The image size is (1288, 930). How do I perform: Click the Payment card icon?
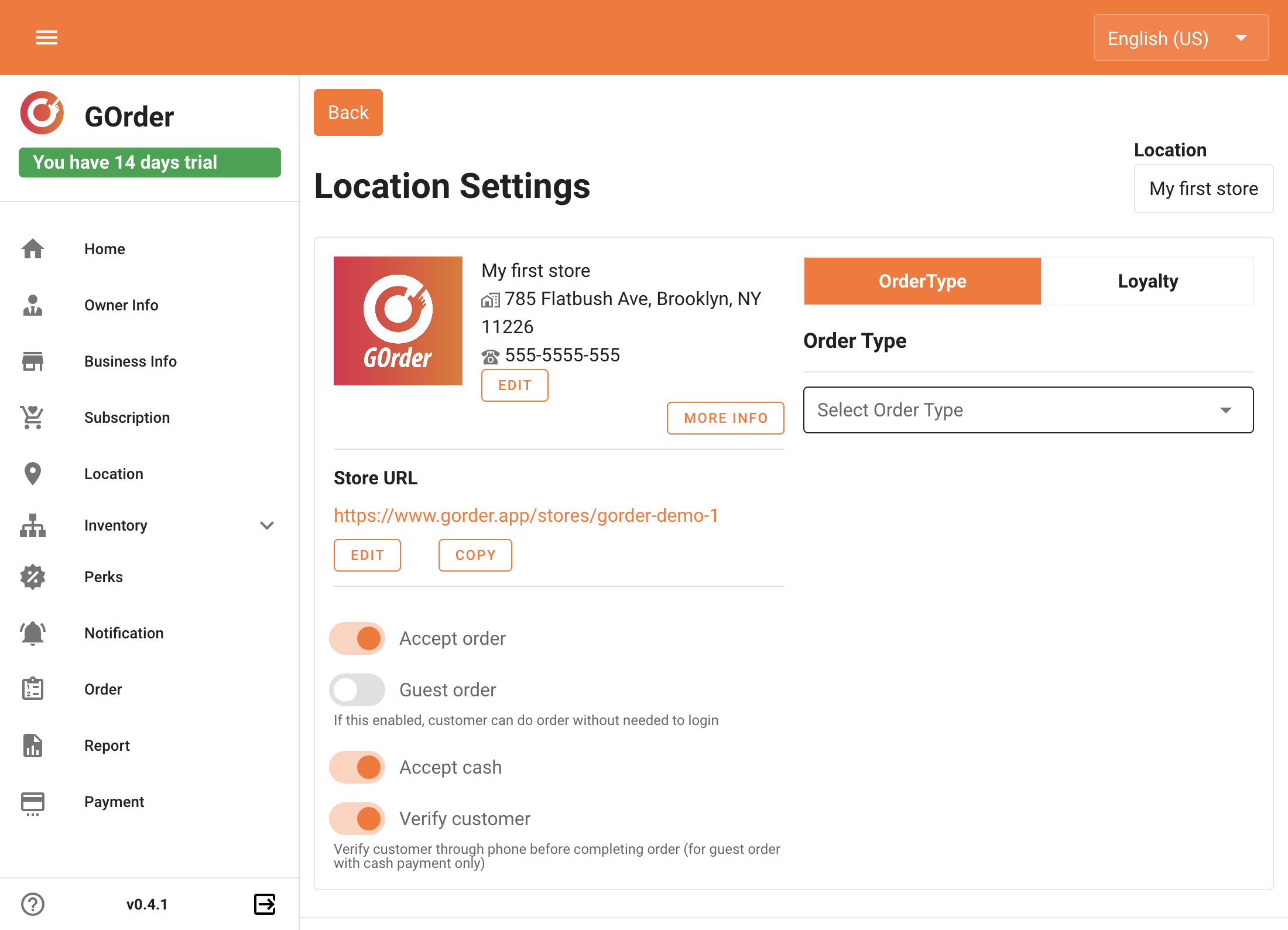pyautogui.click(x=33, y=803)
